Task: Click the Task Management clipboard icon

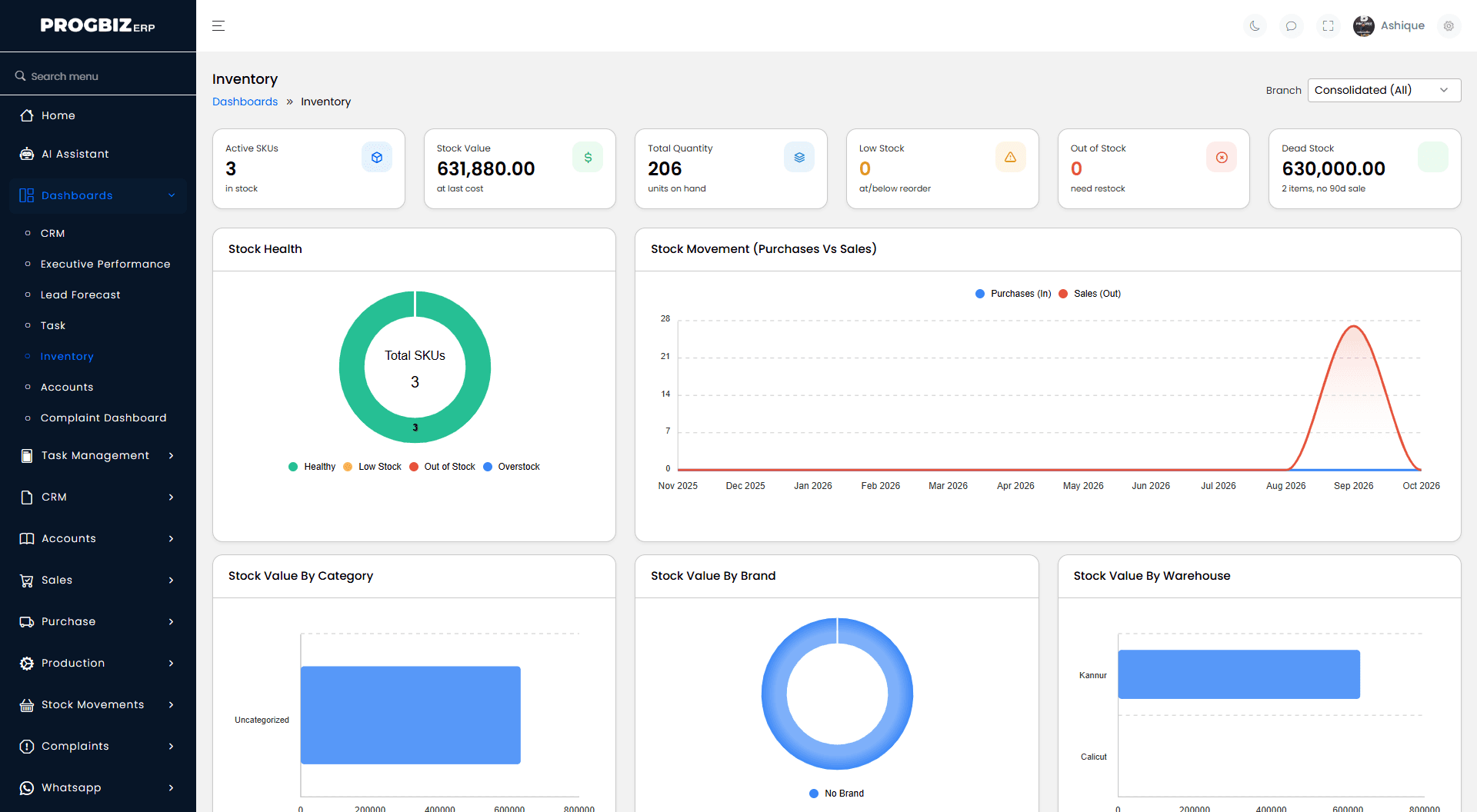Action: (x=27, y=456)
